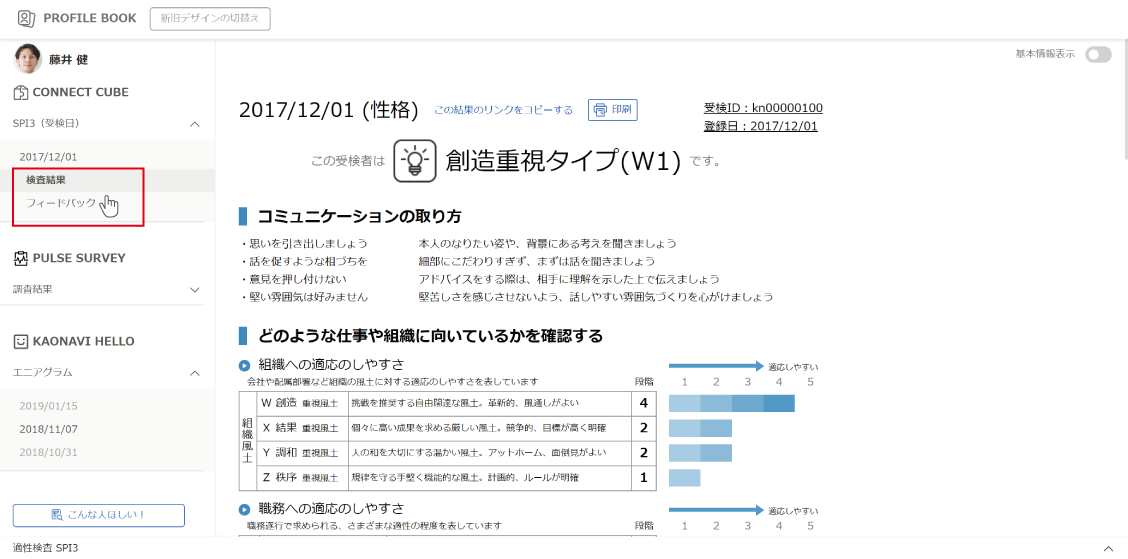
Task: Click the 組織への適応のしやすさ bullet icon
Action: coord(245,365)
